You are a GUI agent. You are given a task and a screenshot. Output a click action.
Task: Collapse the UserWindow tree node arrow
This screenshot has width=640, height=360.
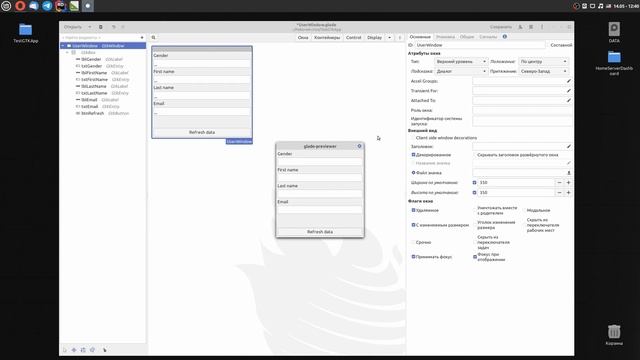[x=63, y=46]
